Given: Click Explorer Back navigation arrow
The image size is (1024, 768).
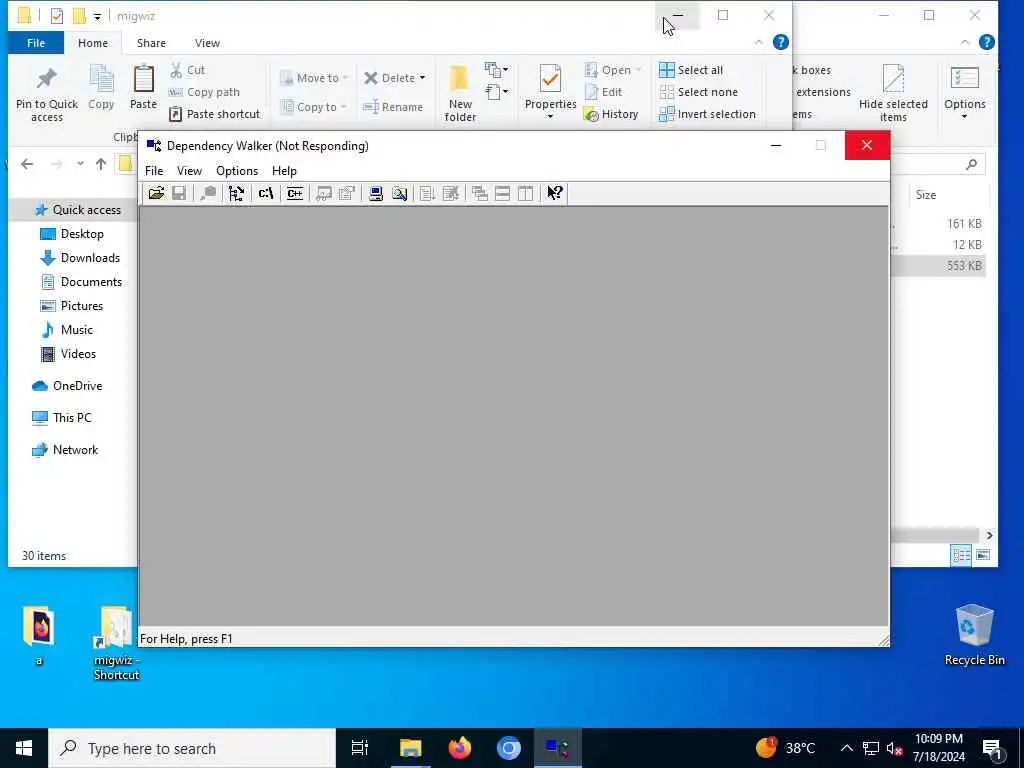Looking at the screenshot, I should click(27, 164).
